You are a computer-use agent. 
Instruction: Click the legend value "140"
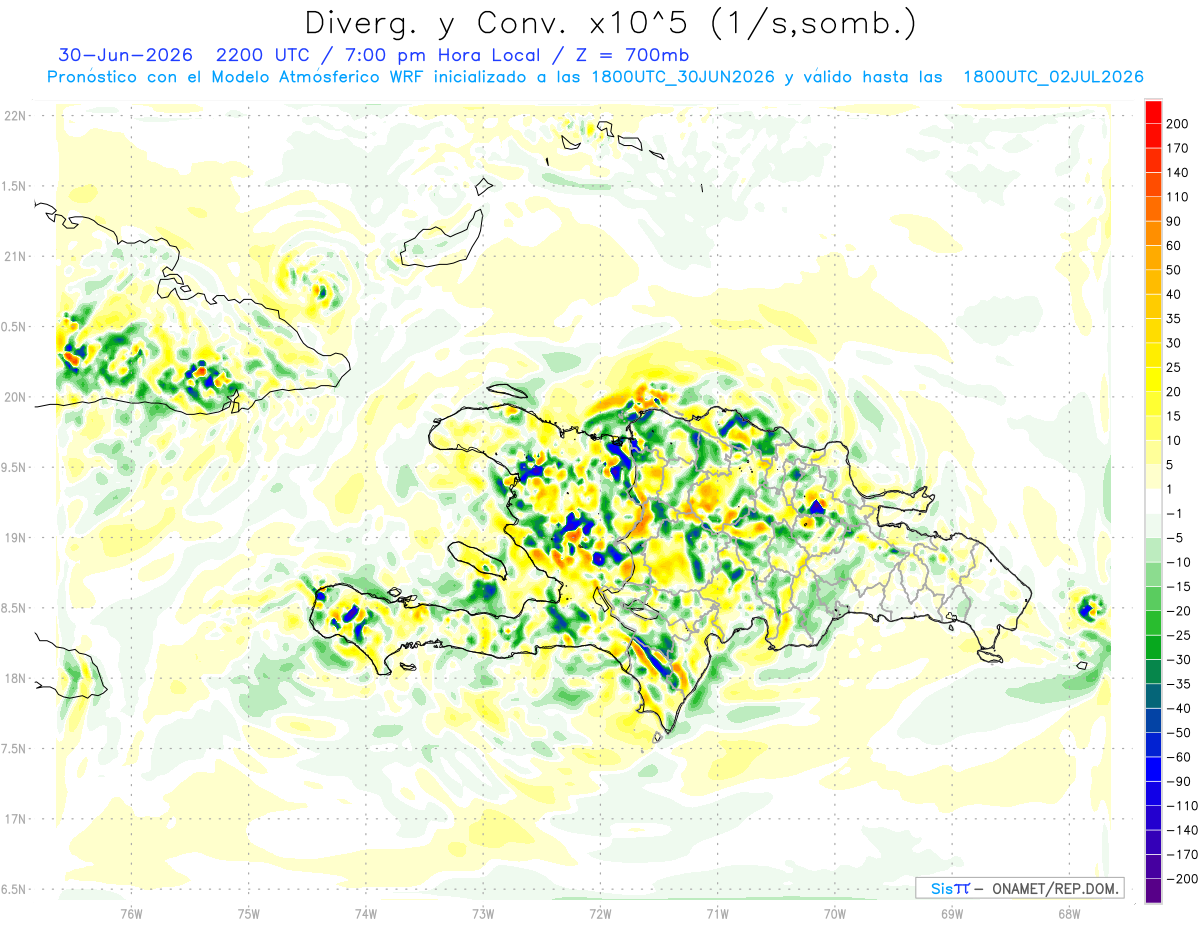point(1177,172)
